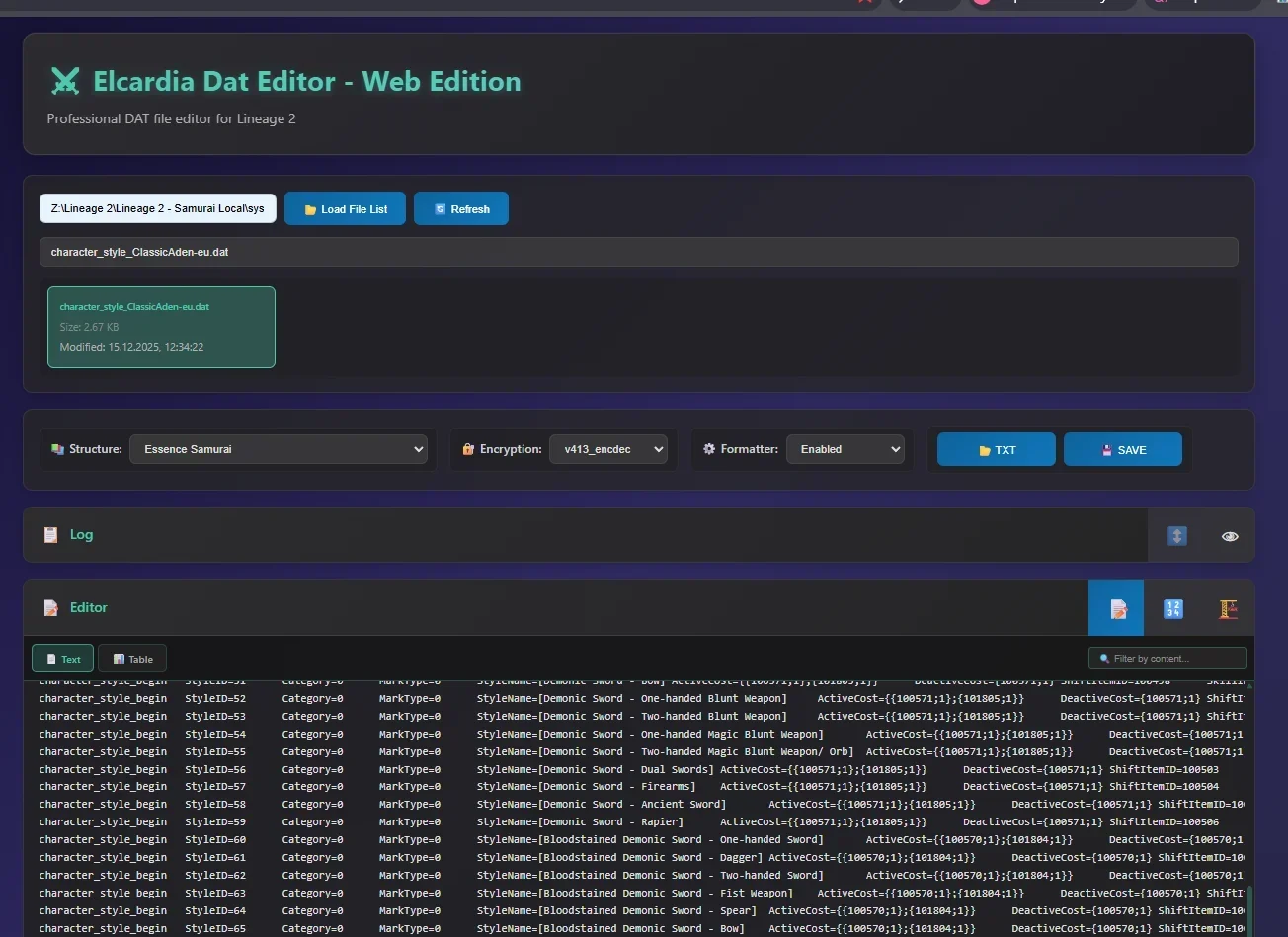The image size is (1288, 937).
Task: Click the magnifier icon in filter box
Action: [x=1104, y=659]
